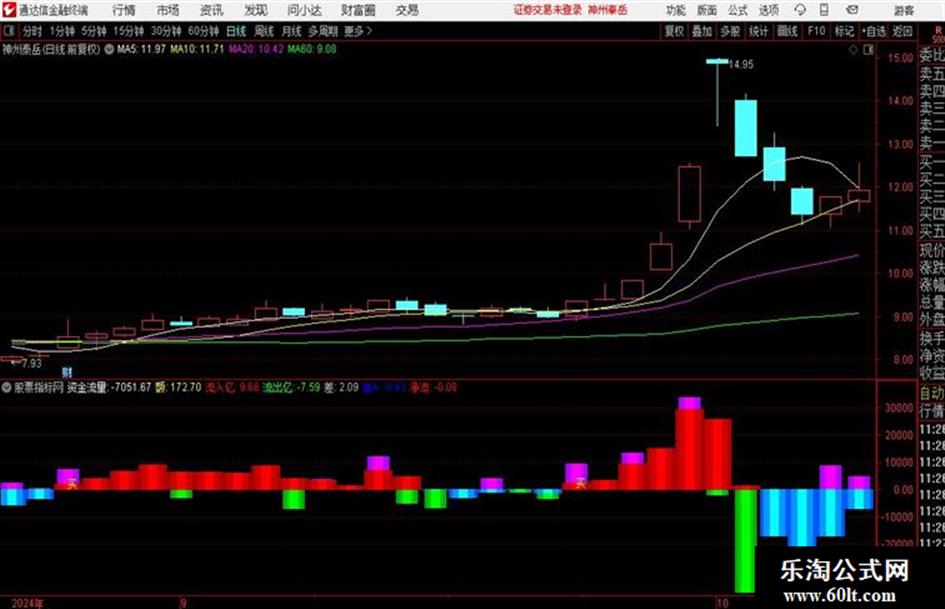Open main chart indicator dropdown beside 神州泰岳
This screenshot has height=609, width=945.
tap(109, 49)
